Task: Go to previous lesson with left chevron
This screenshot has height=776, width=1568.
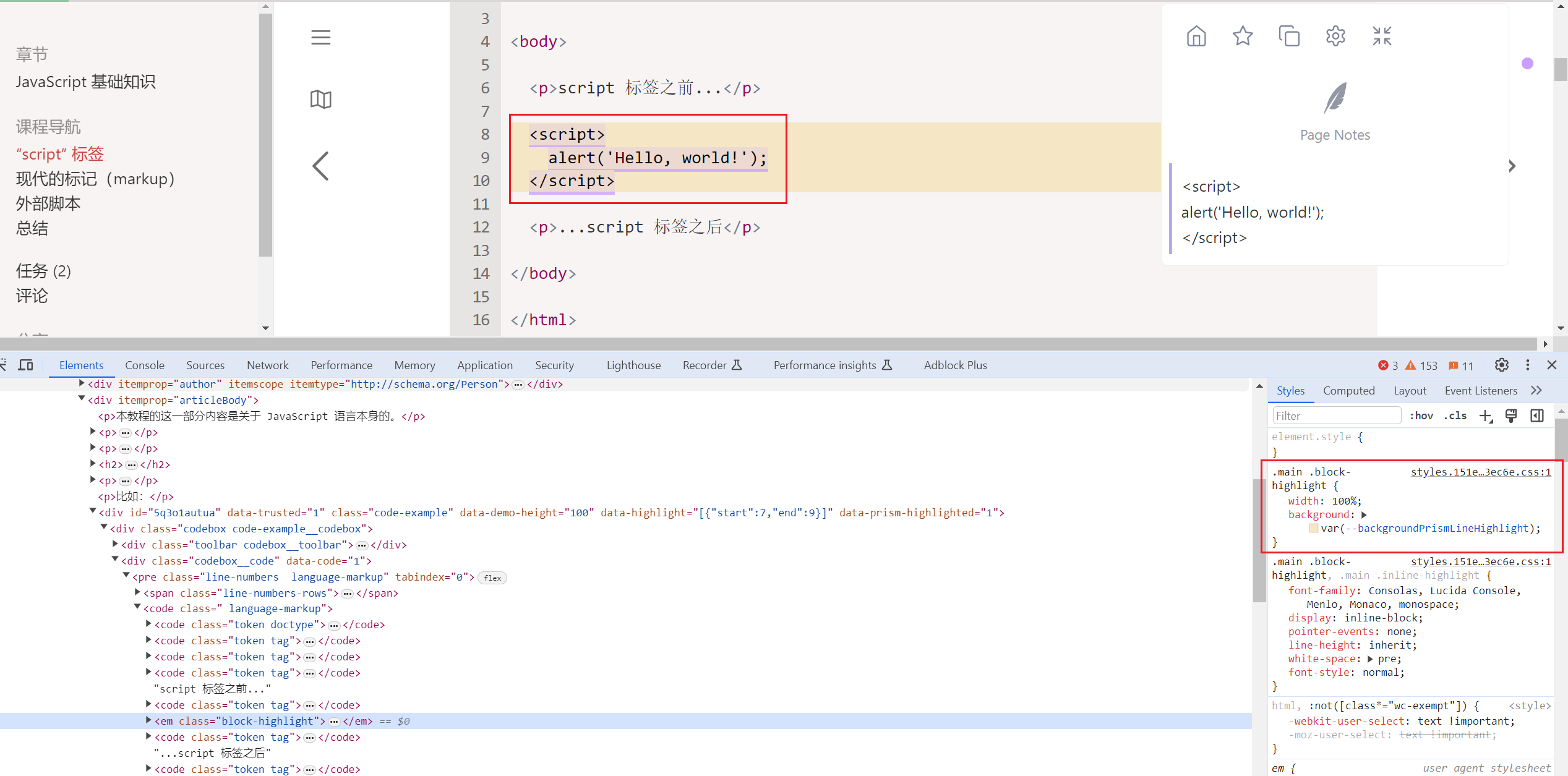Action: [320, 166]
